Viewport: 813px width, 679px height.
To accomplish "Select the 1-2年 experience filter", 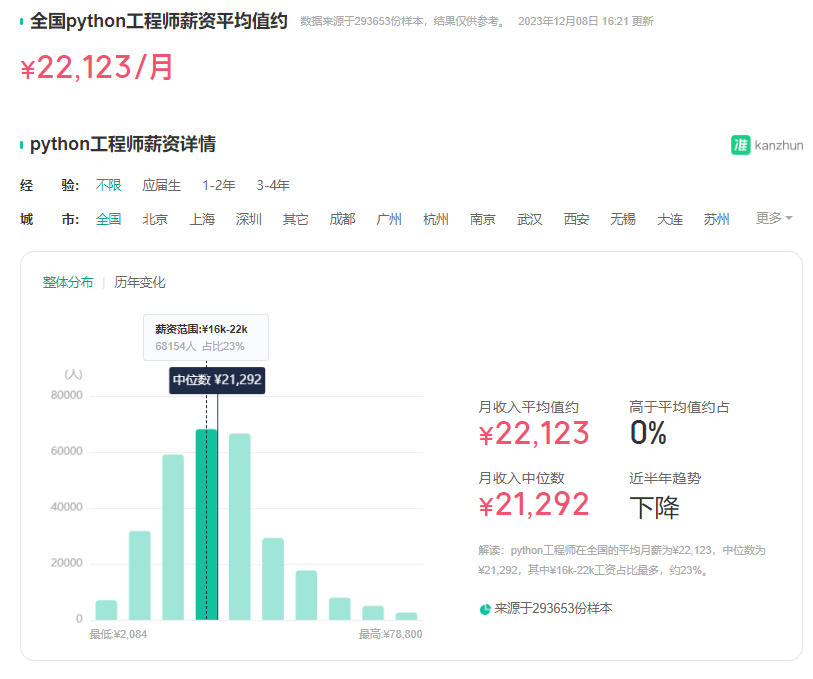I will click(218, 185).
